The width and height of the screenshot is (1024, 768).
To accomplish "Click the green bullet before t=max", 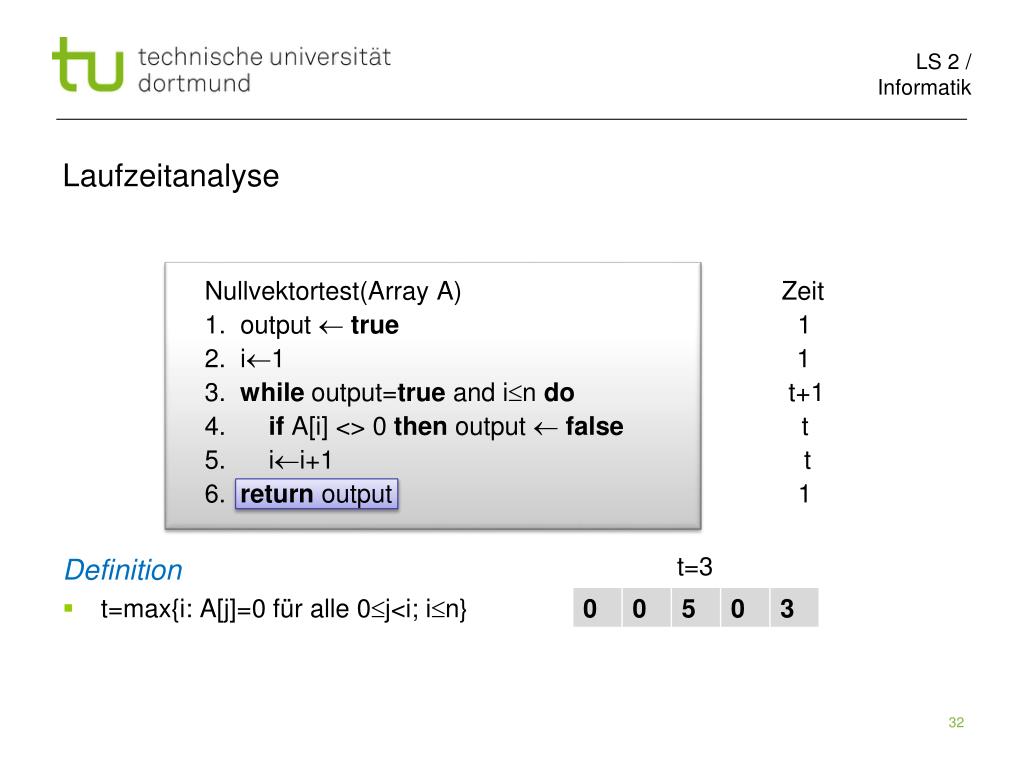I will [69, 609].
